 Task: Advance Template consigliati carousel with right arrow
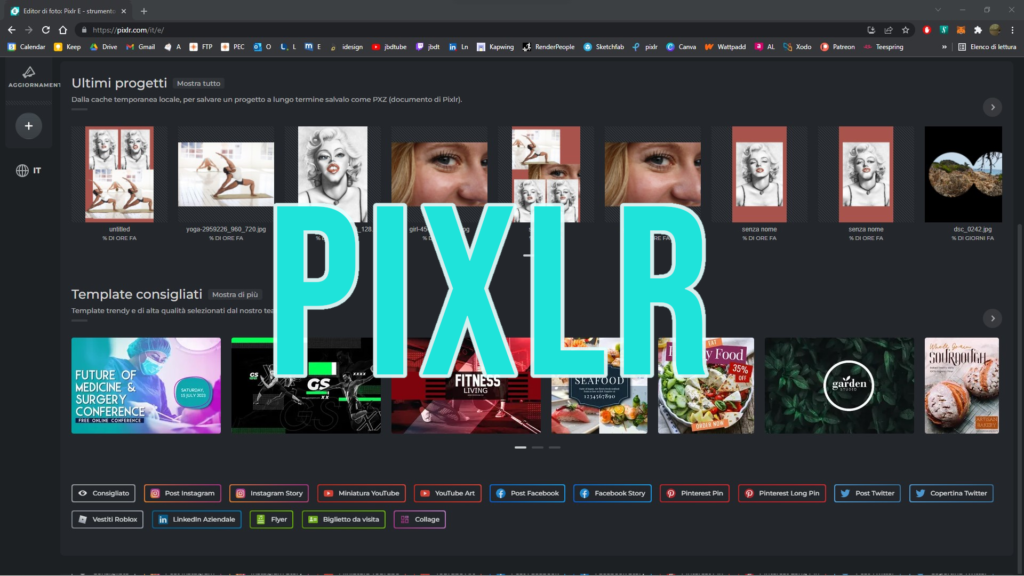pos(993,319)
